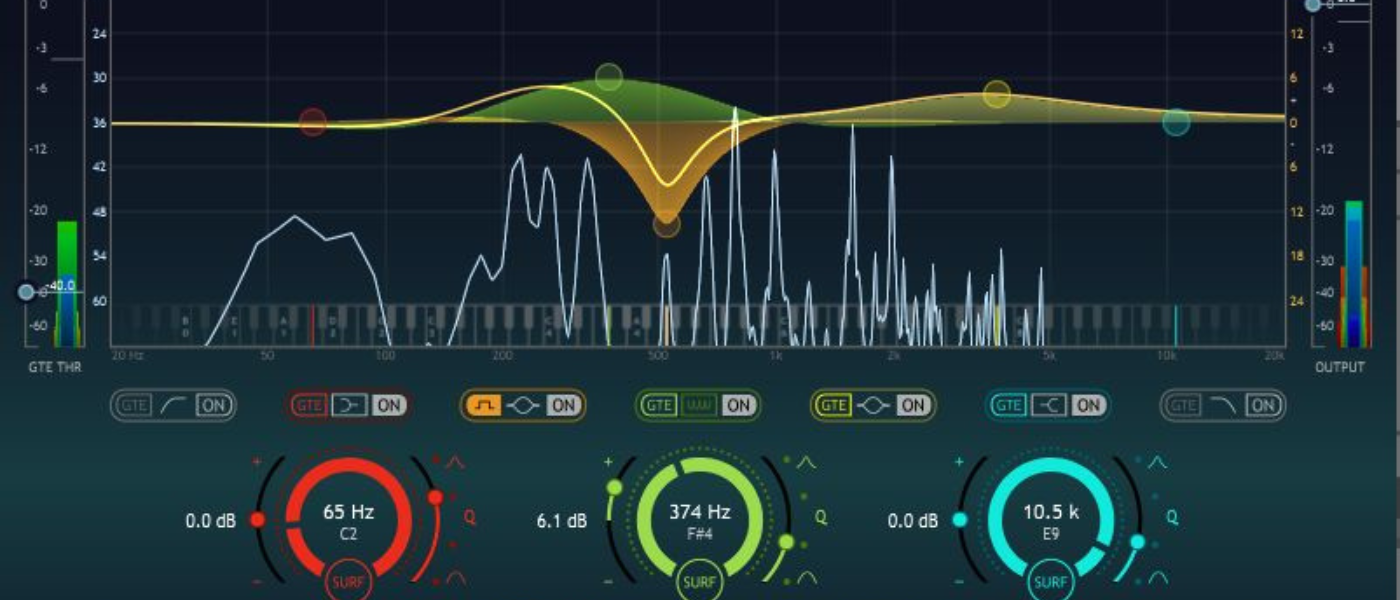
Task: Click the 0.0 dB value beside red band
Action: pos(211,521)
